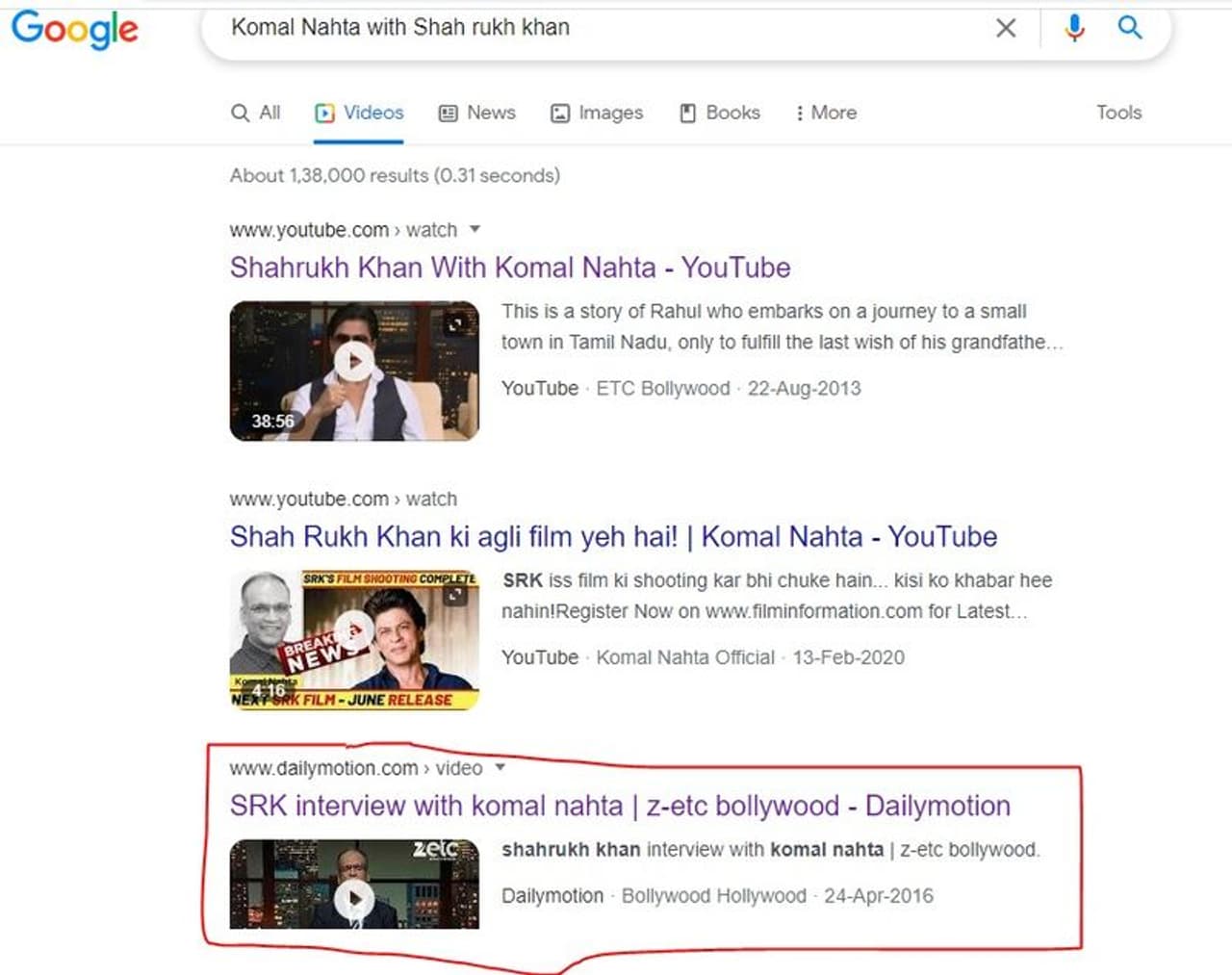1232x975 pixels.
Task: Open 'SRK interview with komal nahta' Dailymotion link
Action: point(619,806)
